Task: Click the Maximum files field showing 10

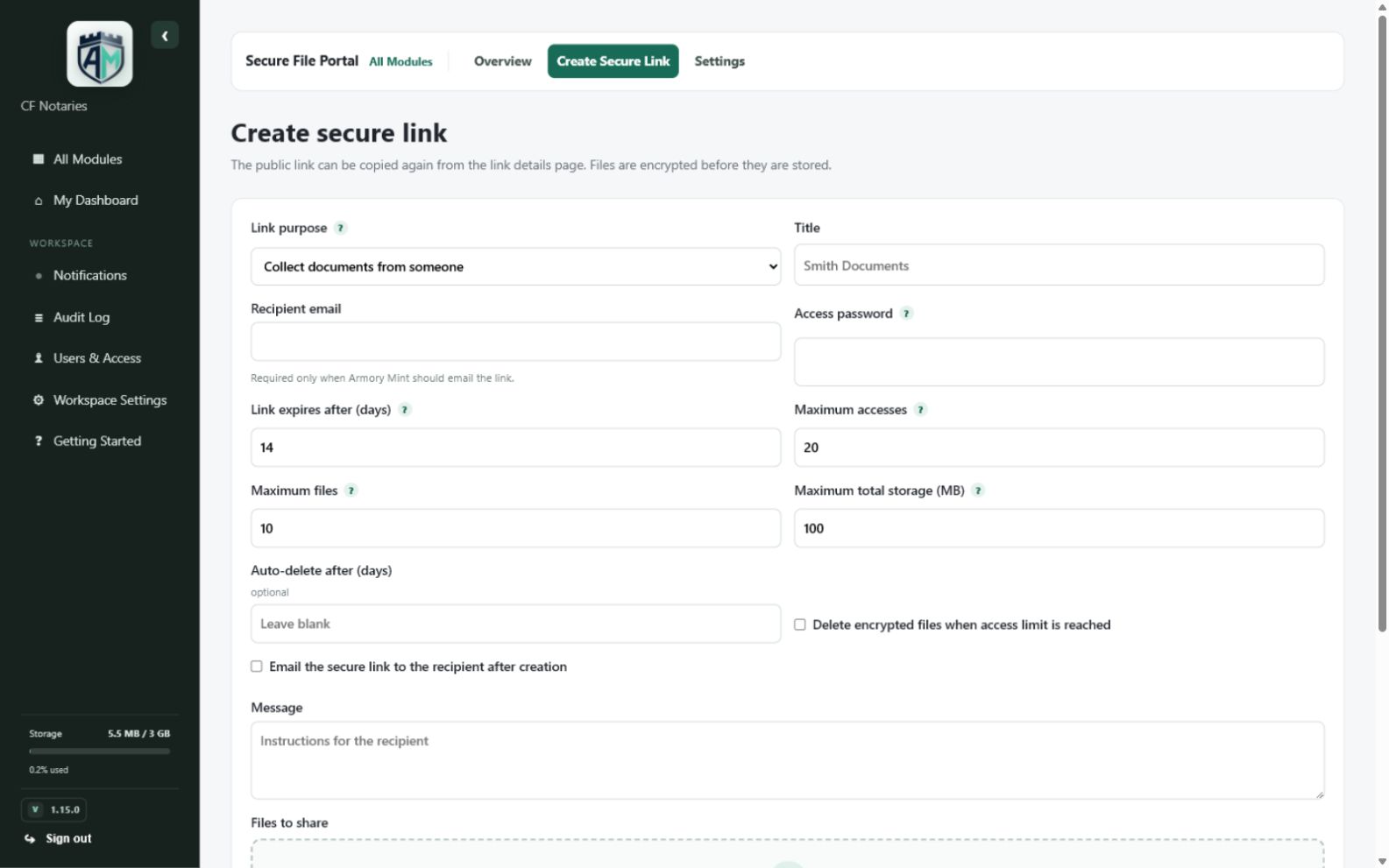Action: (x=515, y=529)
